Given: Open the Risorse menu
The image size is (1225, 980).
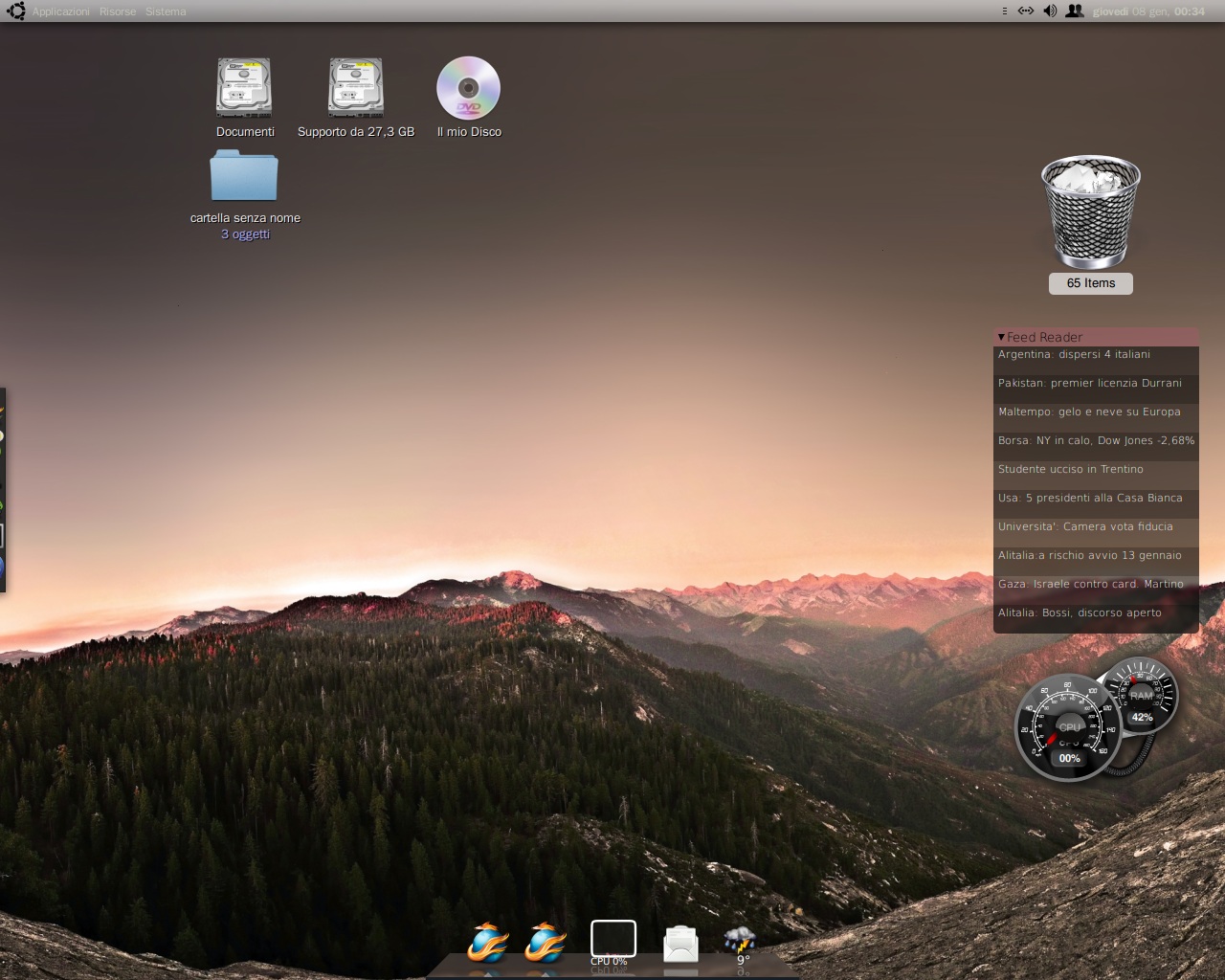Looking at the screenshot, I should tap(118, 11).
